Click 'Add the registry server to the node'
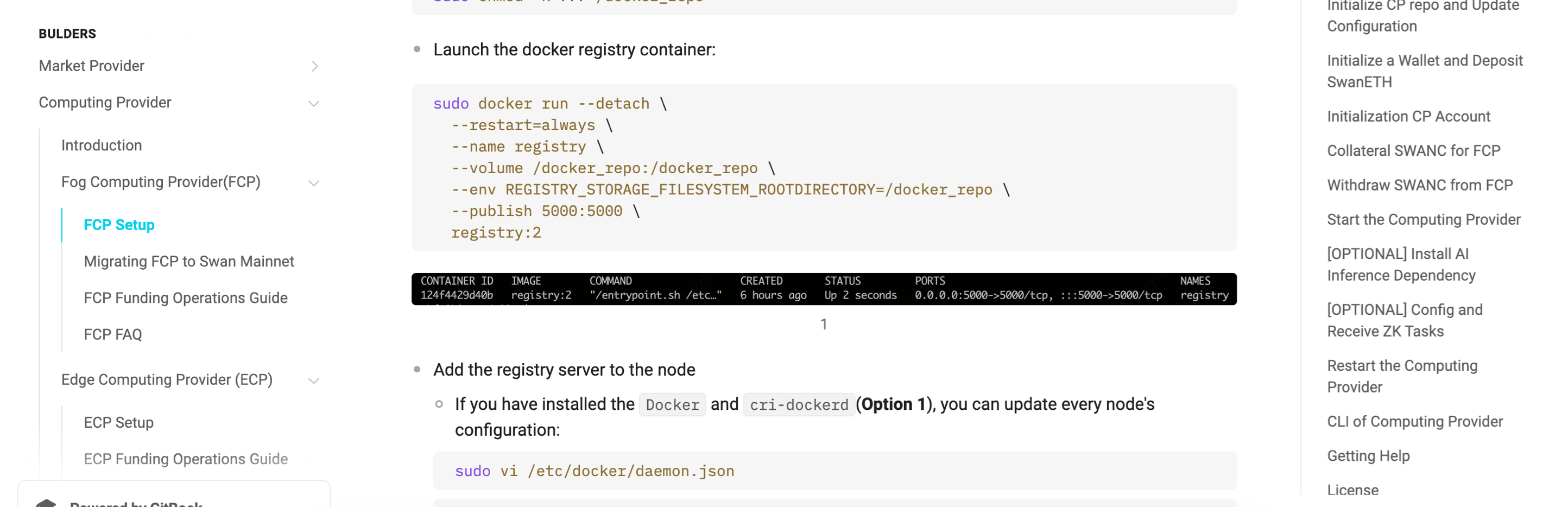 click(x=564, y=370)
